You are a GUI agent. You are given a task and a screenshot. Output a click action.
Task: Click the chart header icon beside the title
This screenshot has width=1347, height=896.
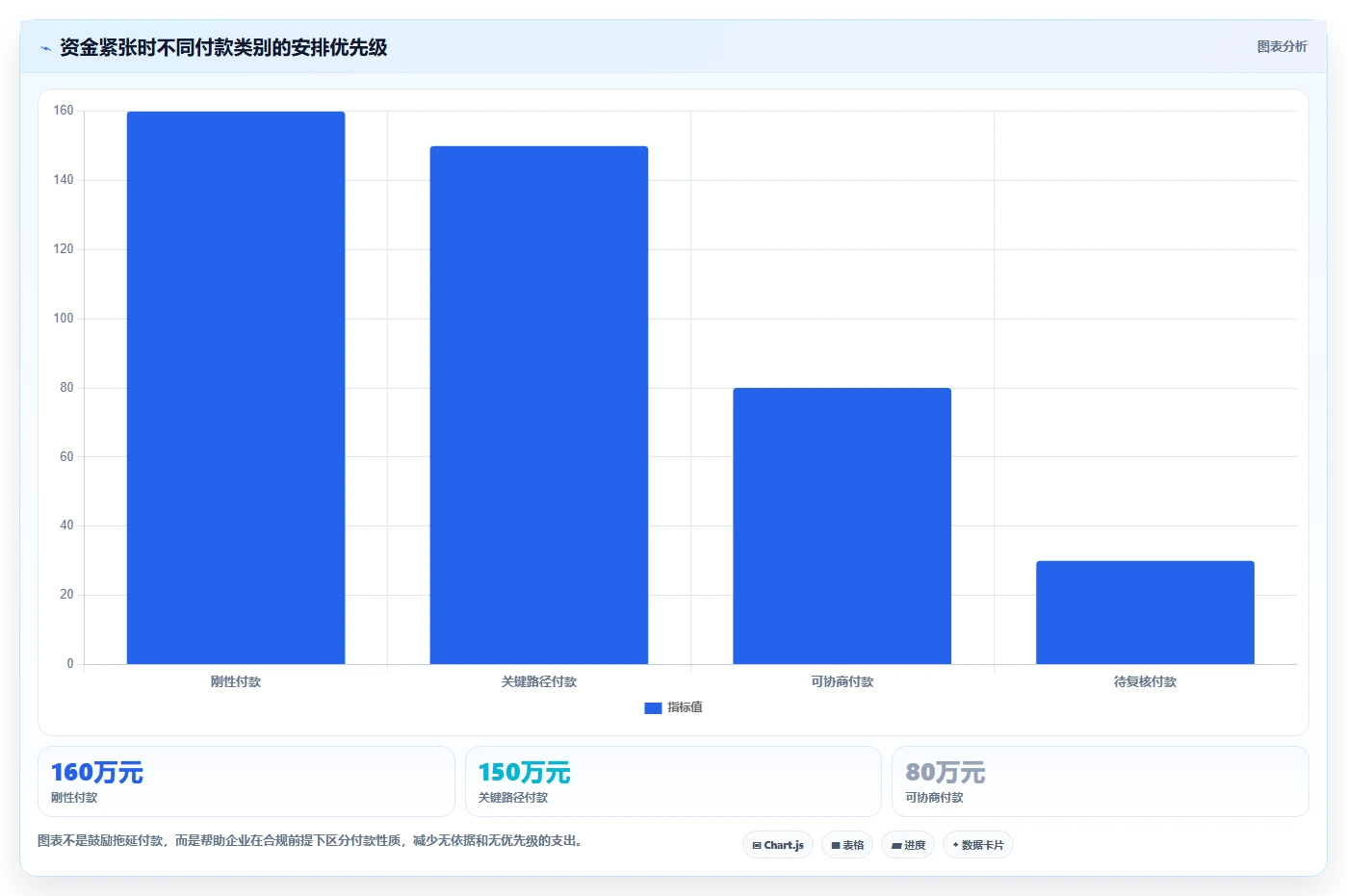click(45, 48)
